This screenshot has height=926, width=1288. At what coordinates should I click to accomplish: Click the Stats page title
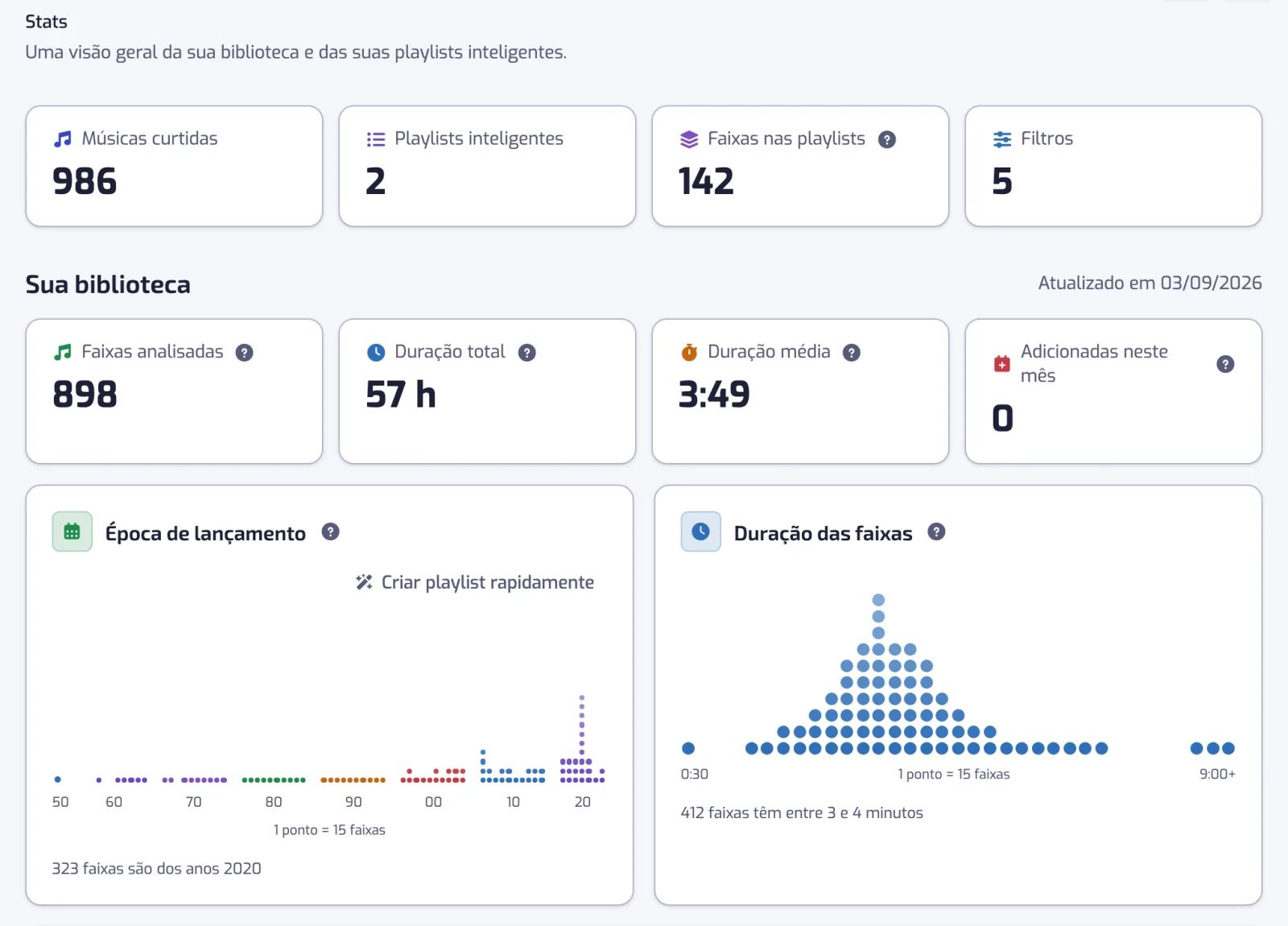[x=46, y=22]
